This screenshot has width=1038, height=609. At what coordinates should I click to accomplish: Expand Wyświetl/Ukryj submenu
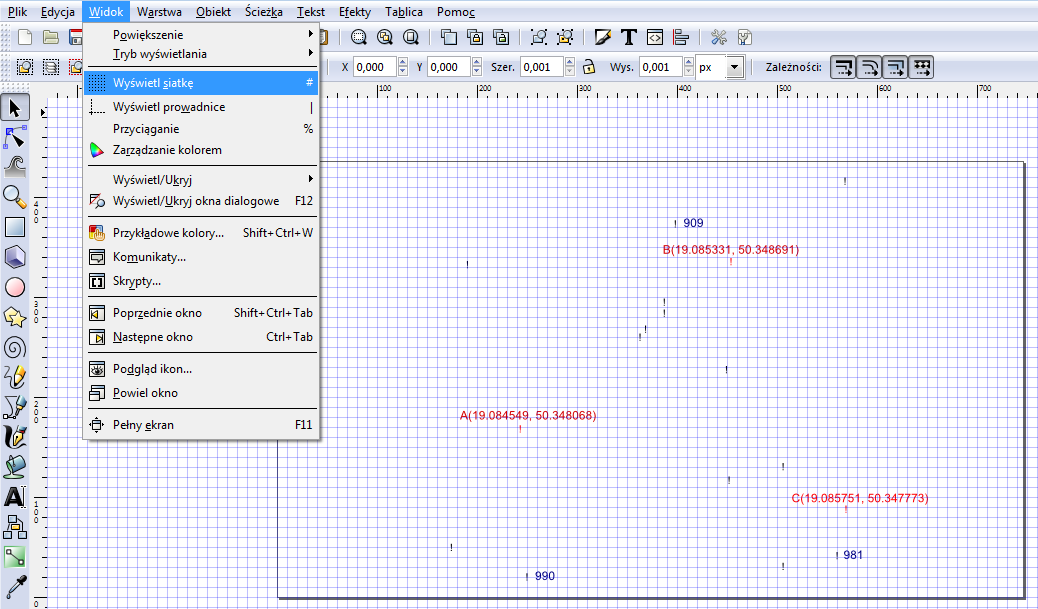(201, 179)
